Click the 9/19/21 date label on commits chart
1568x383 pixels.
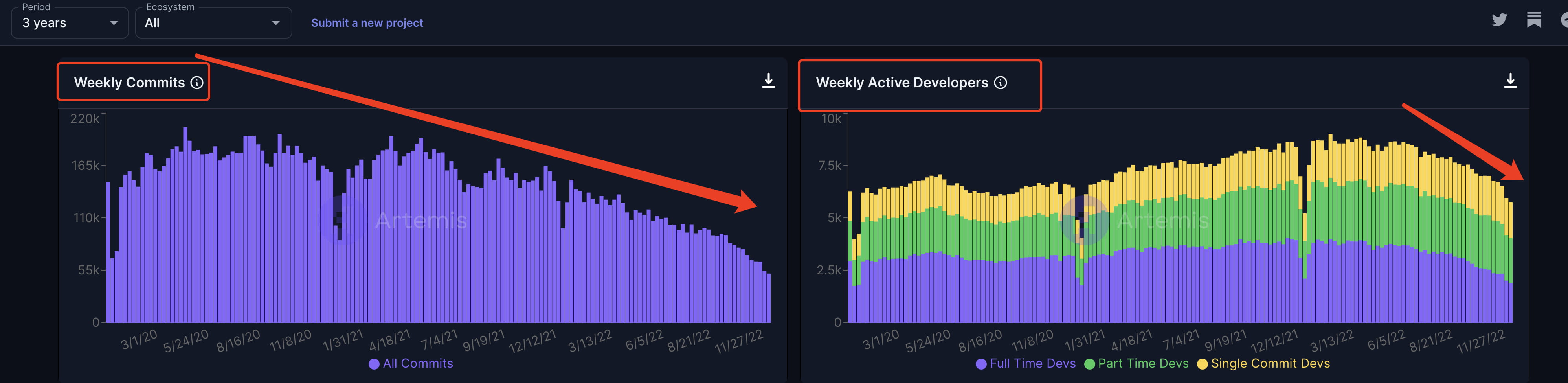click(x=484, y=341)
